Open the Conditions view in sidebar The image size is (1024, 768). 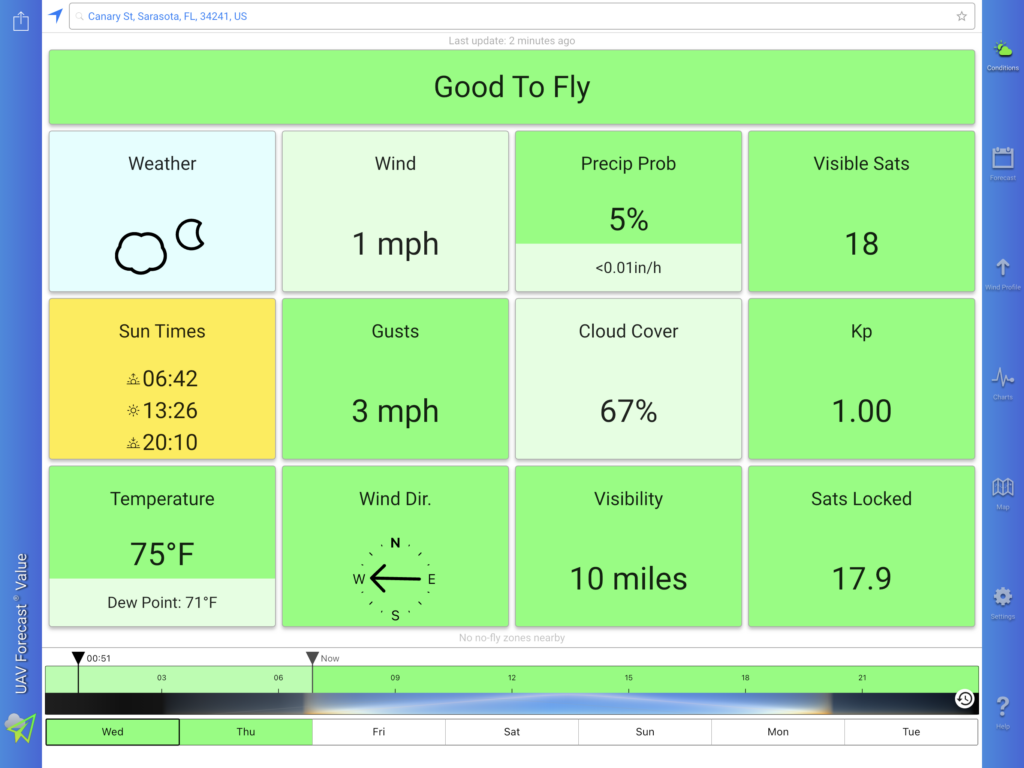click(x=1002, y=56)
